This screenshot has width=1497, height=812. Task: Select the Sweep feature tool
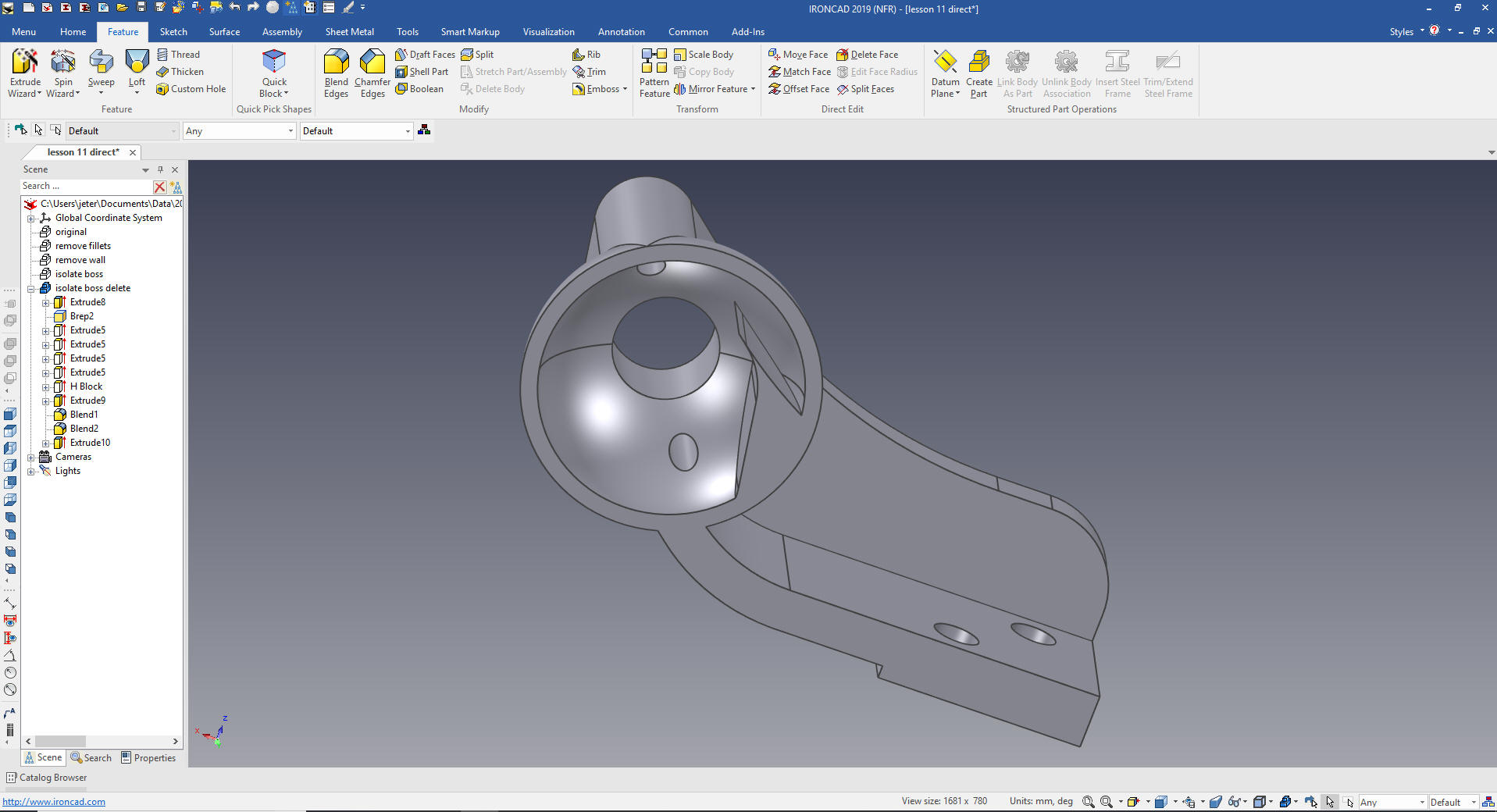[101, 73]
